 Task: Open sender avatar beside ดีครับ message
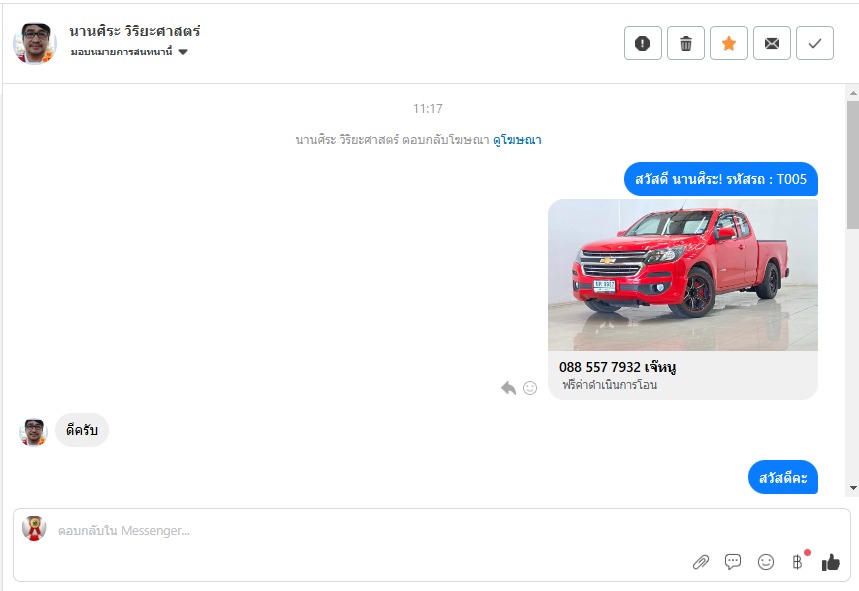tap(33, 432)
